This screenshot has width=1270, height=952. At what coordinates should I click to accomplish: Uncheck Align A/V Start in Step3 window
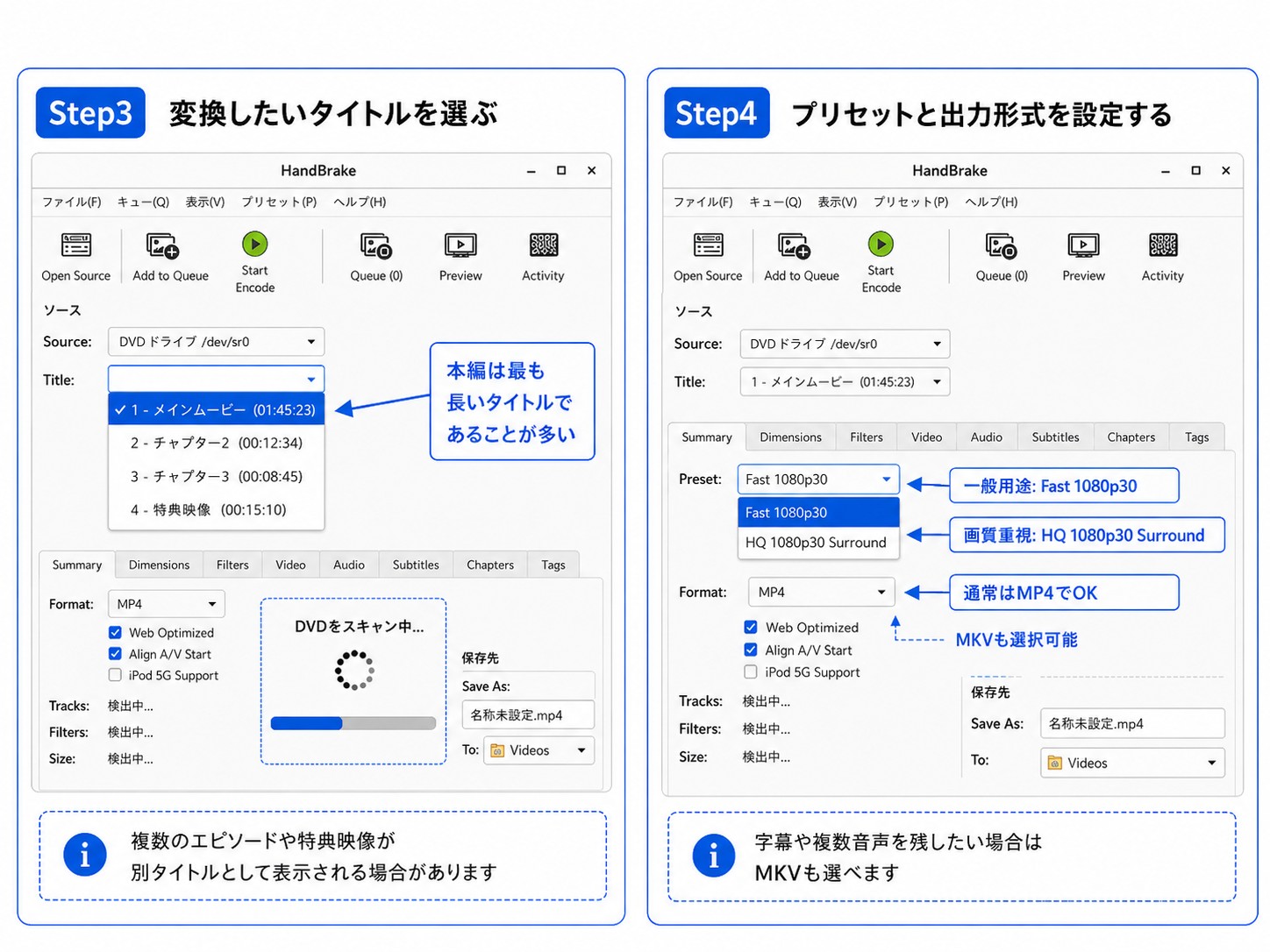115,653
